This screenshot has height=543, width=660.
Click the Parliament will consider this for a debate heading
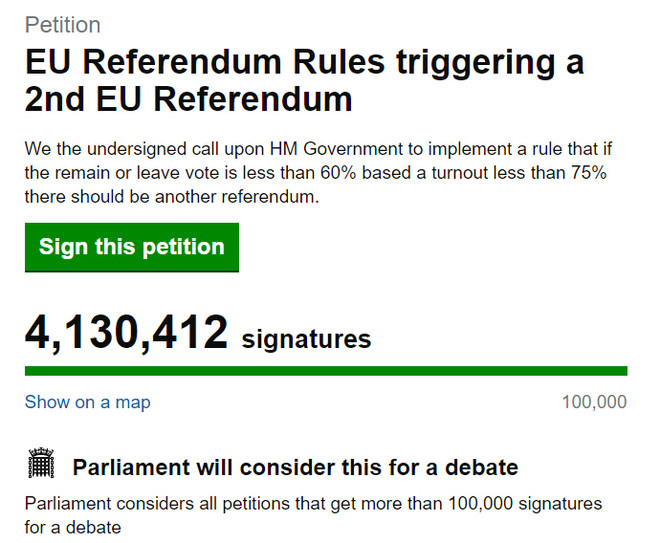point(295,468)
